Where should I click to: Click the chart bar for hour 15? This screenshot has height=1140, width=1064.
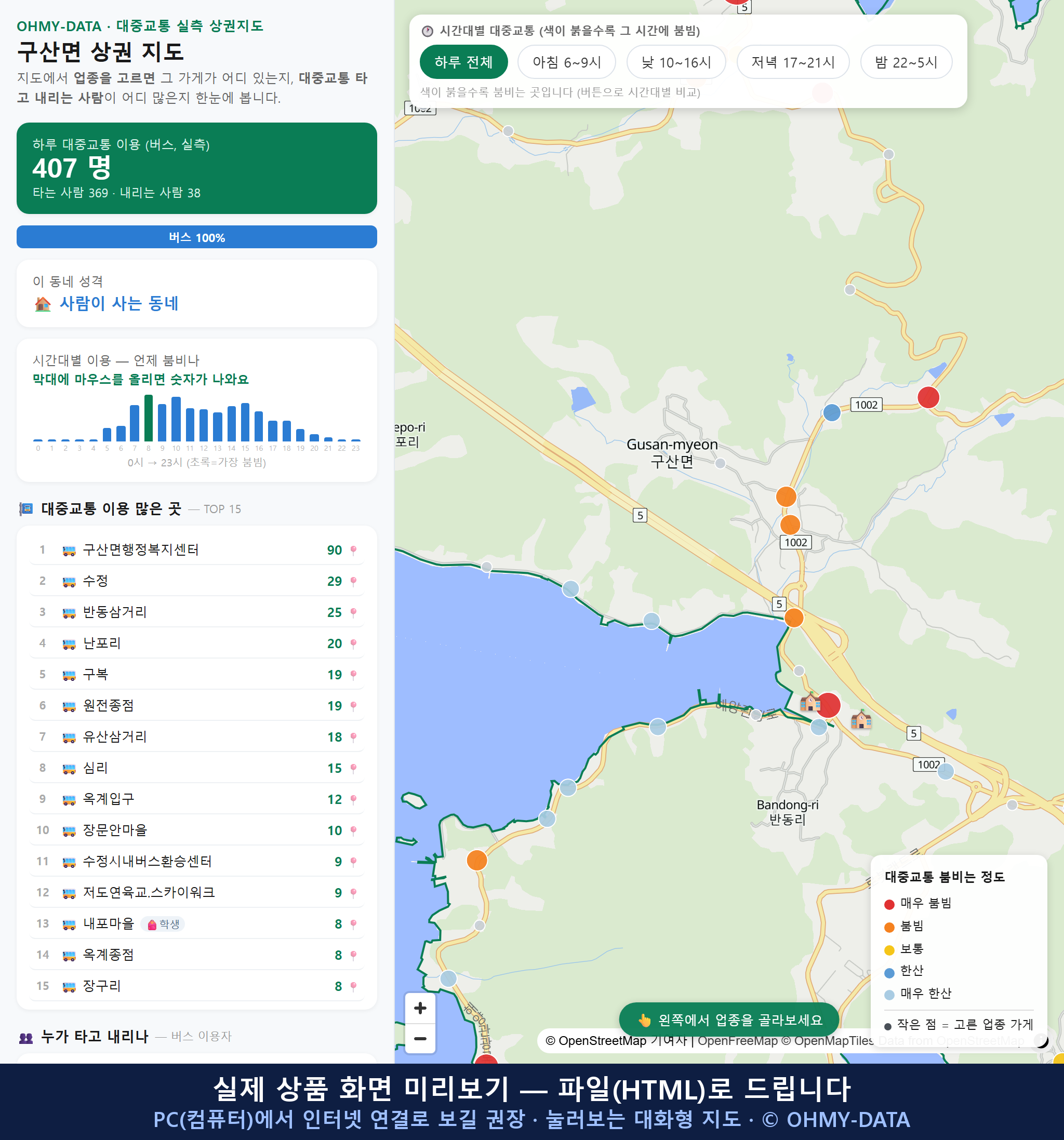click(245, 422)
